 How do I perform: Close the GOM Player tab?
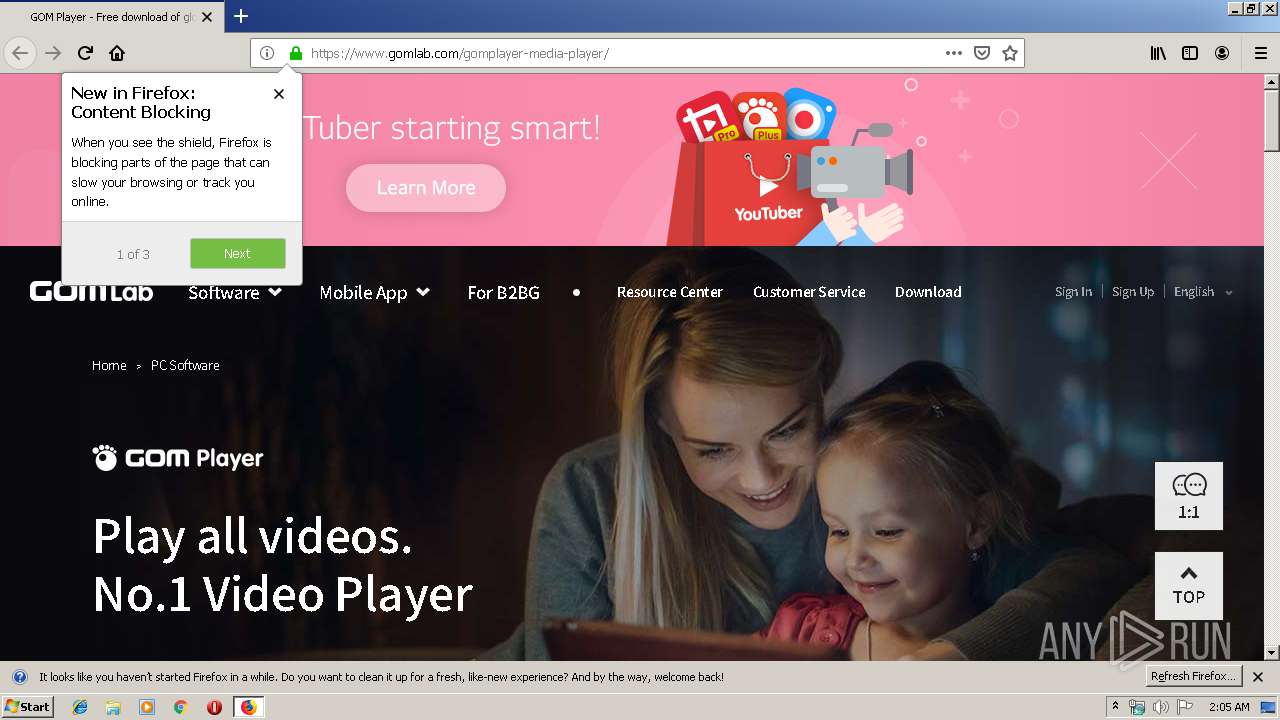[x=207, y=17]
